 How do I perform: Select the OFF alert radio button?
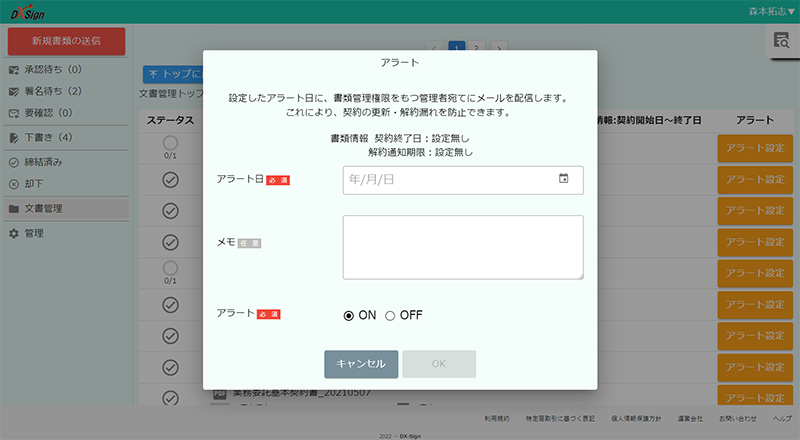coord(390,316)
